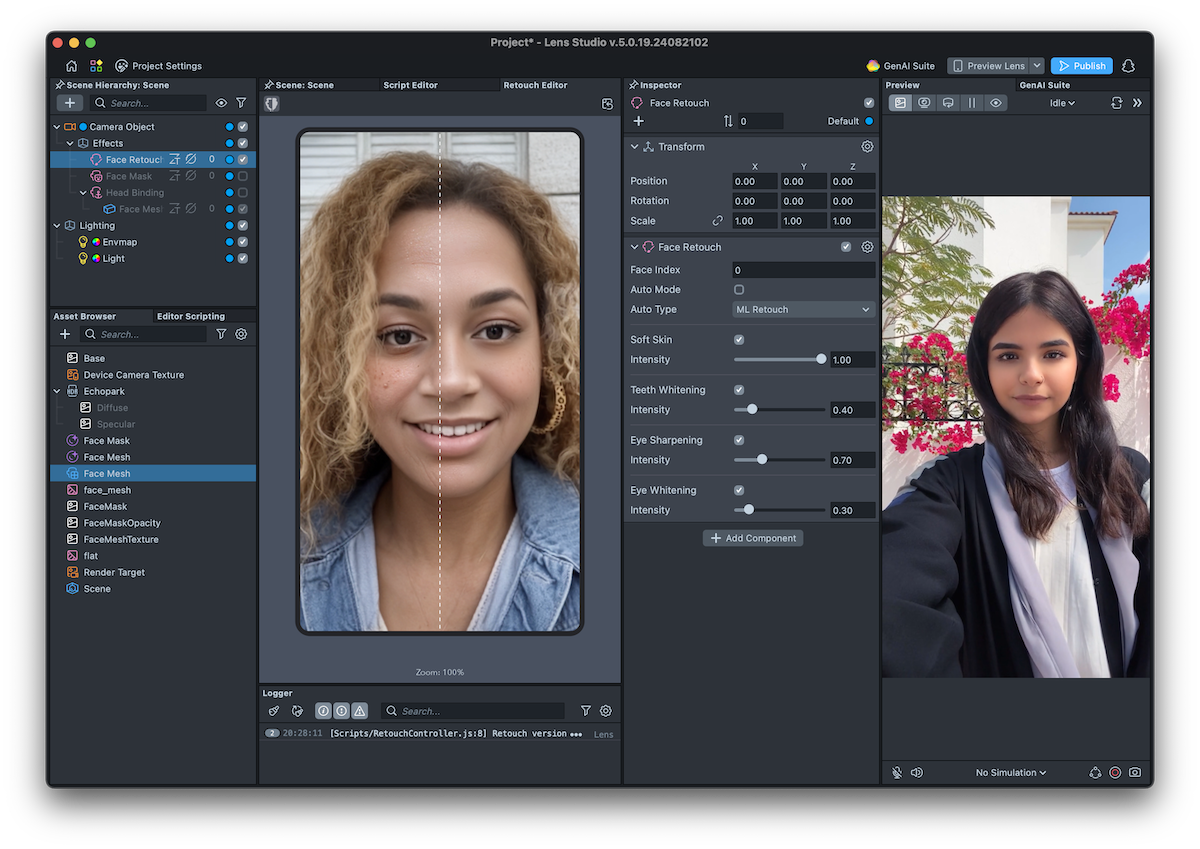1200x849 pixels.
Task: Open the Auto Type ML Retouch dropdown
Action: coord(803,310)
